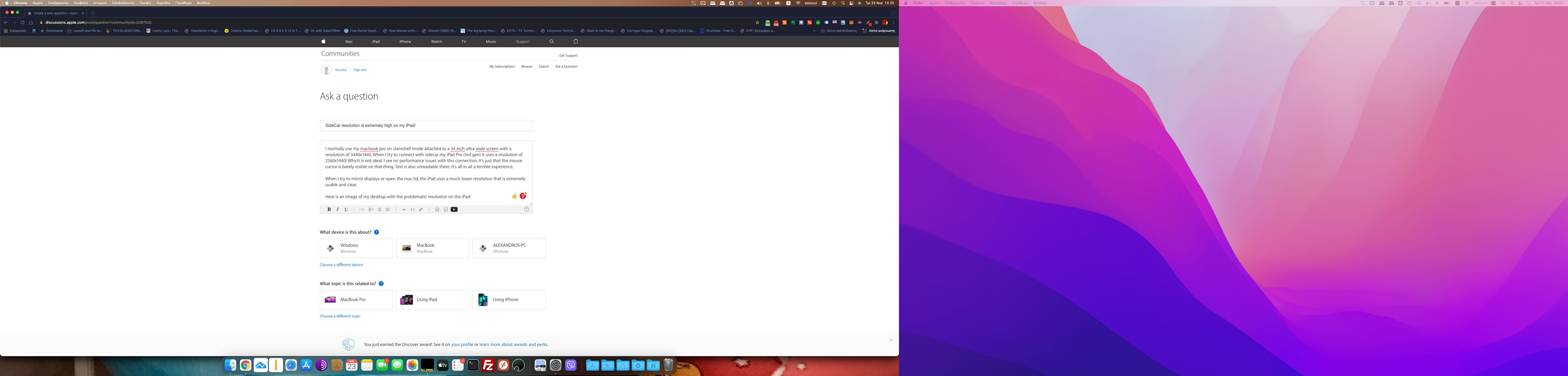Click the question title input field
The height and width of the screenshot is (376, 1568).
coord(426,125)
